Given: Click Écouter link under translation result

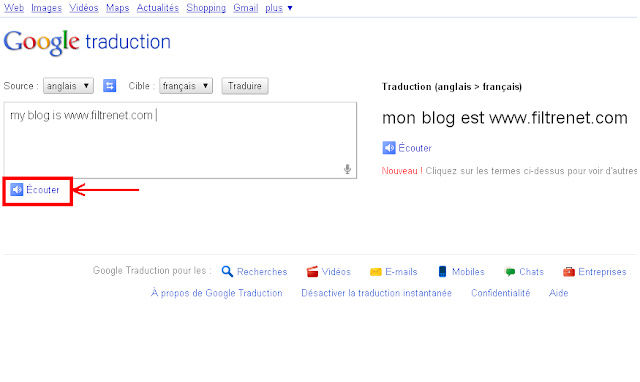Looking at the screenshot, I should pyautogui.click(x=415, y=148).
